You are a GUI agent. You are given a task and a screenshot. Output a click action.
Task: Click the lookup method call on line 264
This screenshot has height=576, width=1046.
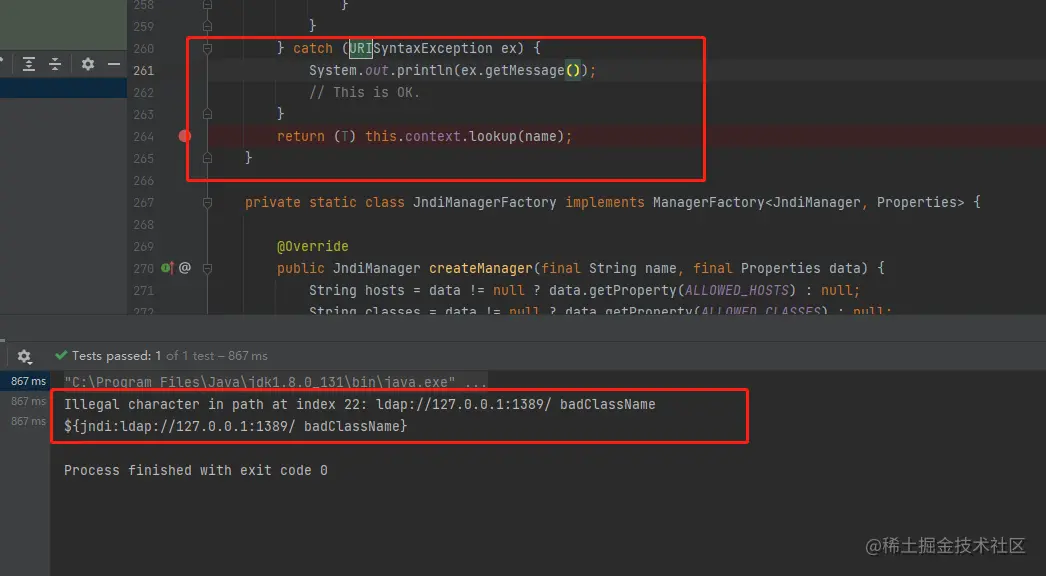point(493,136)
